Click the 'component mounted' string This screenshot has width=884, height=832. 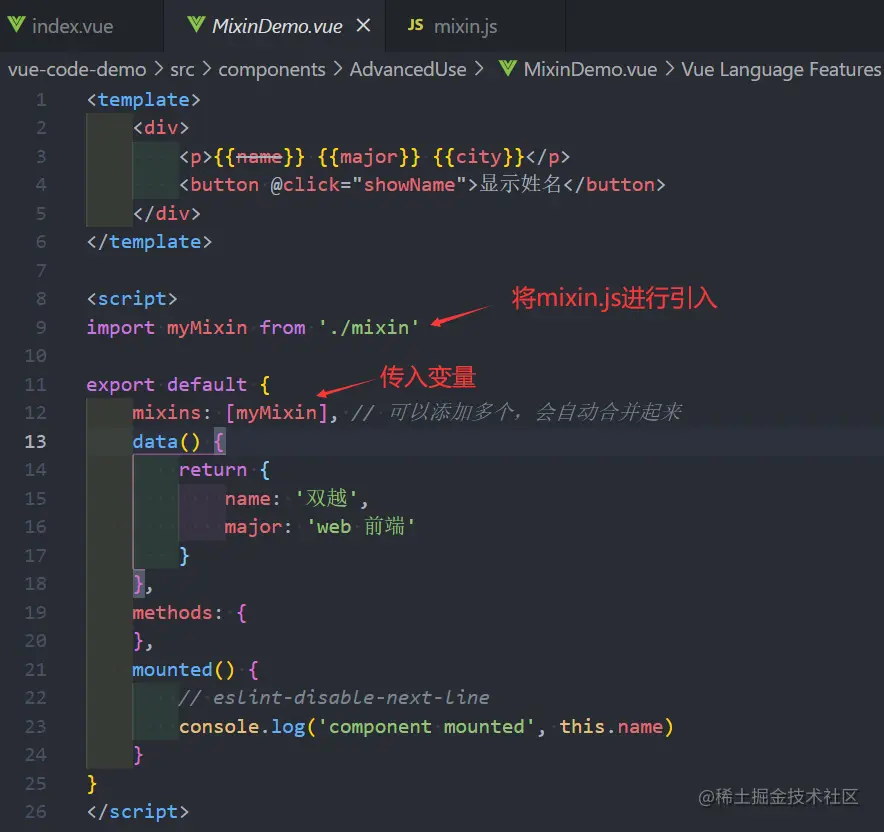426,726
